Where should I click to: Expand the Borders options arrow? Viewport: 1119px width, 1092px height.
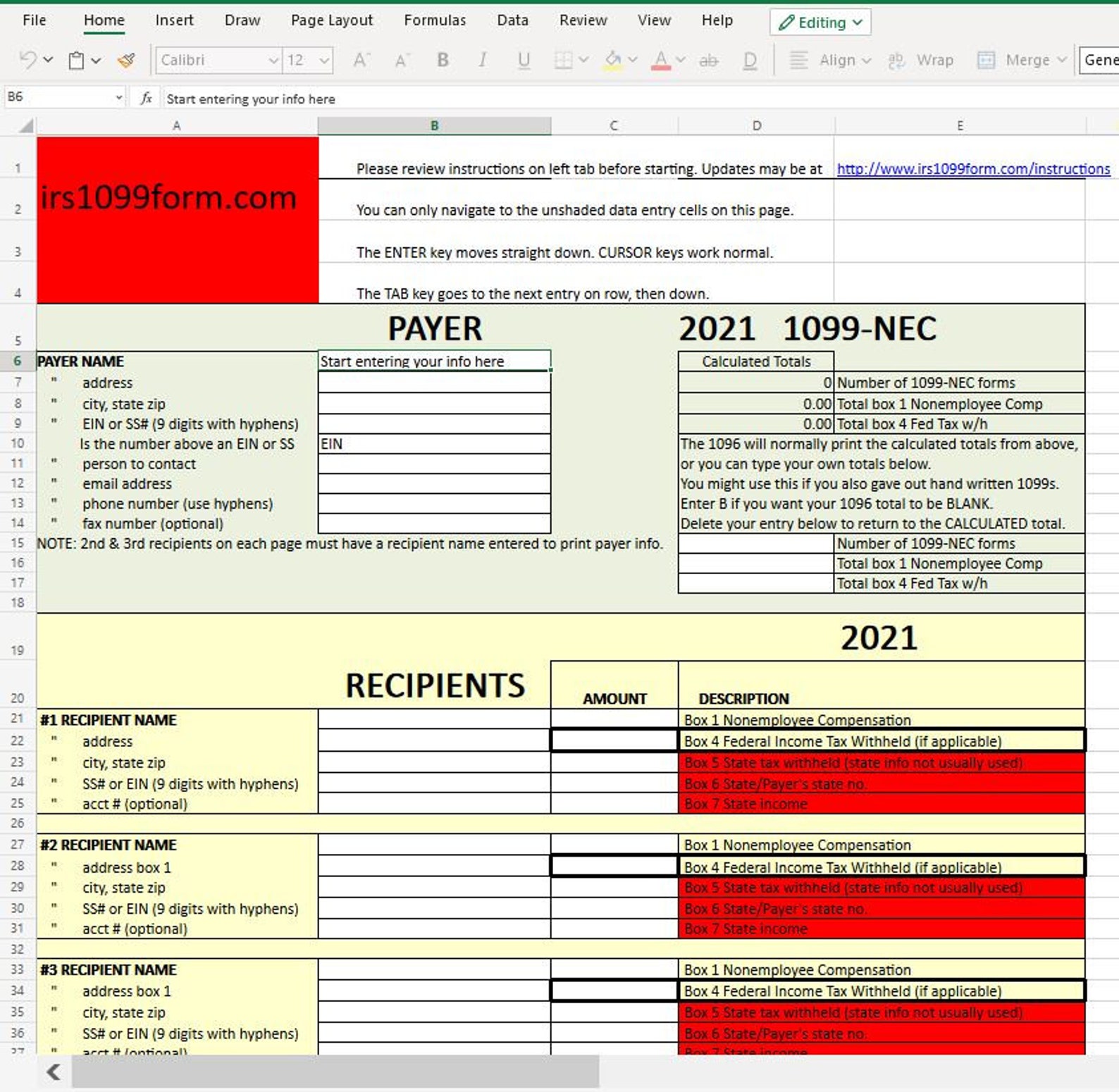coord(583,61)
